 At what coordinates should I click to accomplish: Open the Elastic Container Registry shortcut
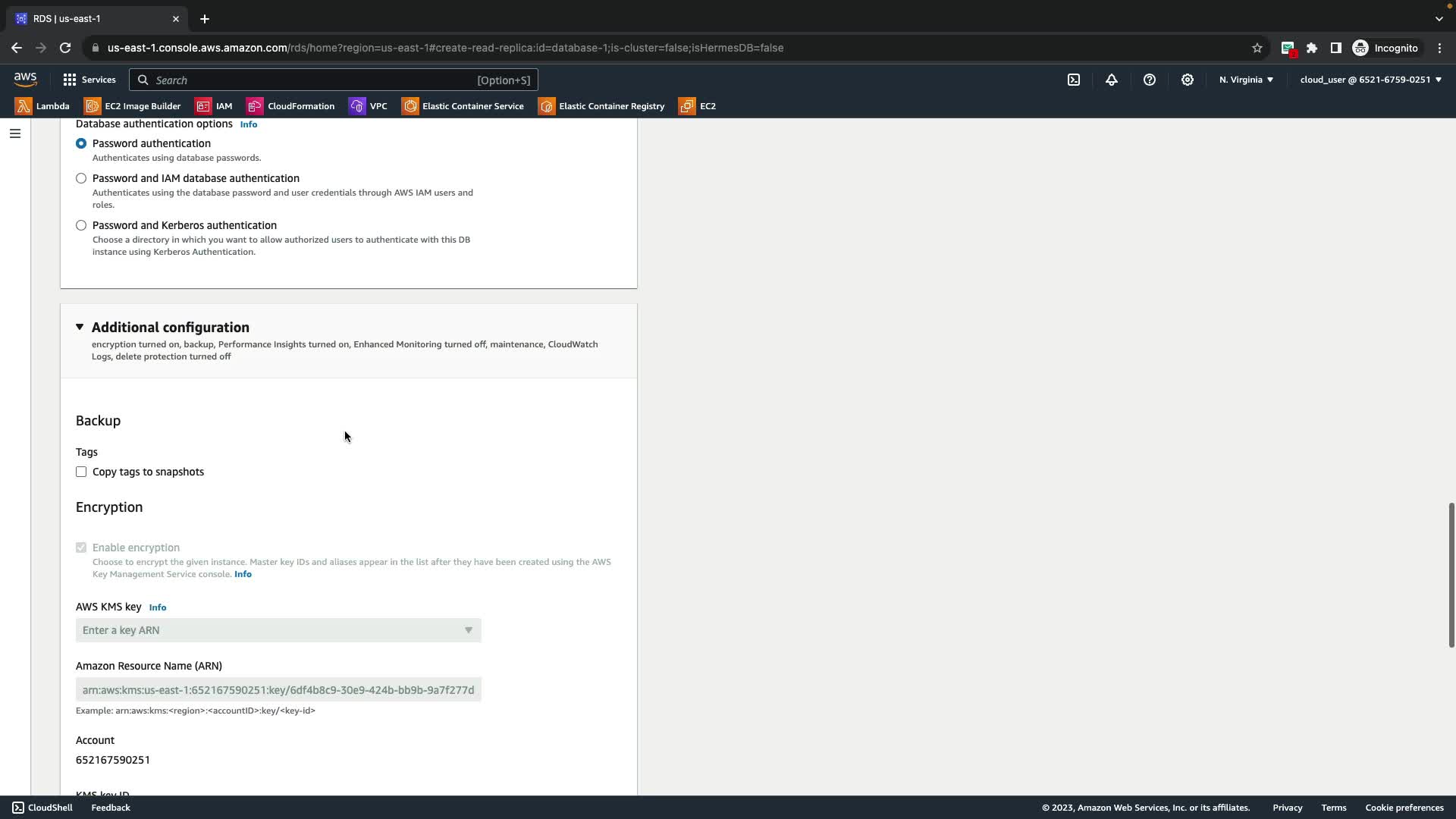[x=601, y=106]
